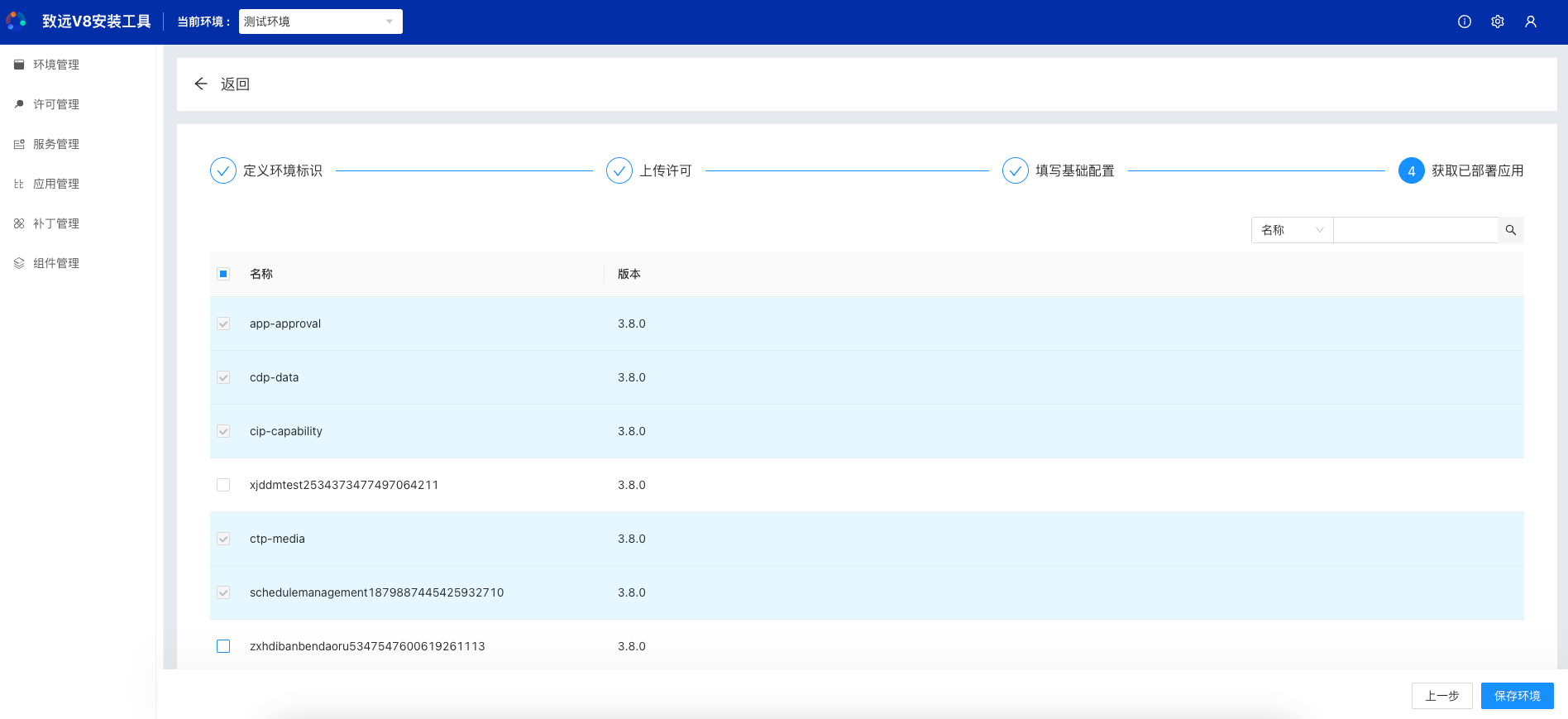Open the 当前环境 environment dropdown

[x=320, y=22]
